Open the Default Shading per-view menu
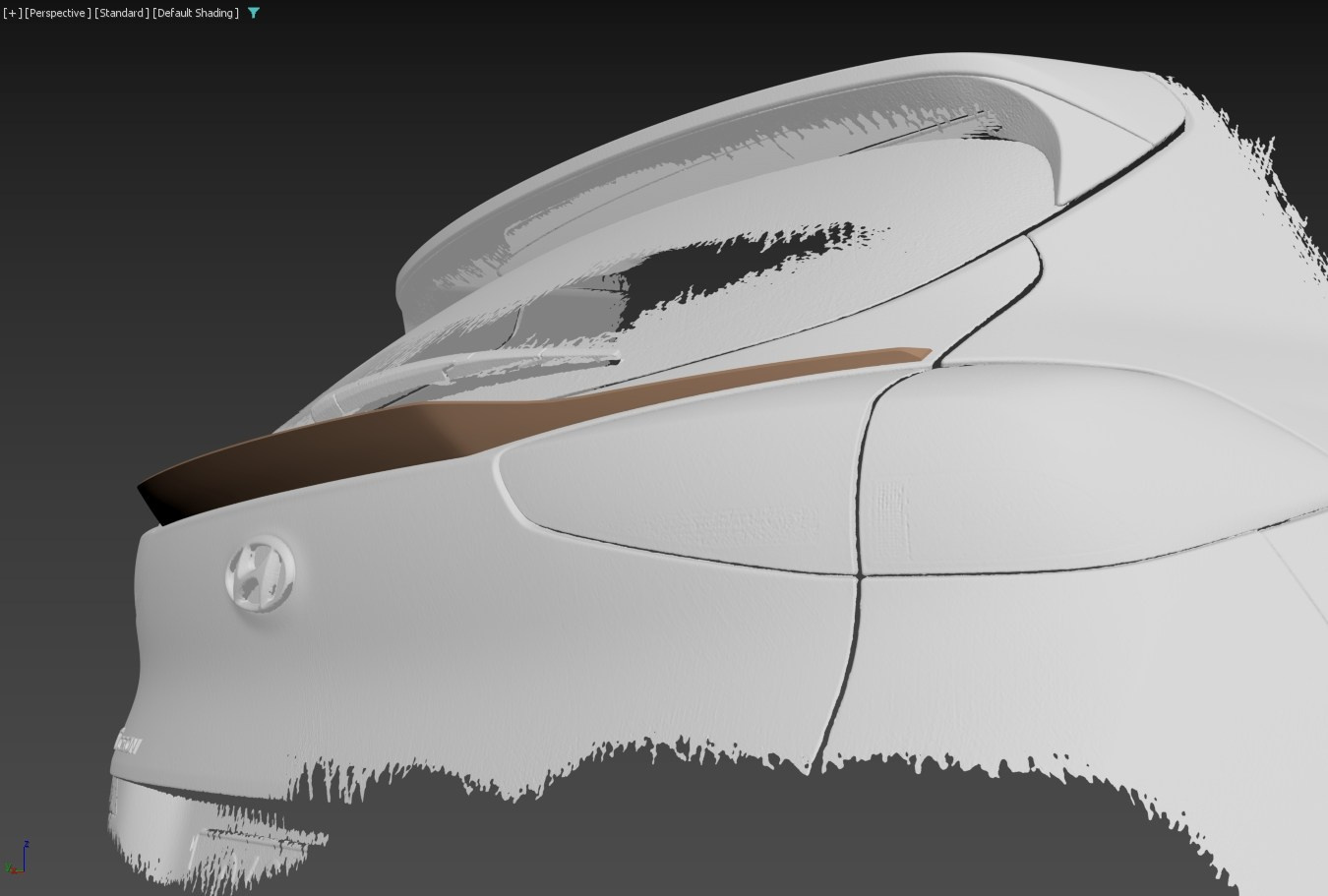Viewport: 1328px width, 896px height. click(196, 13)
